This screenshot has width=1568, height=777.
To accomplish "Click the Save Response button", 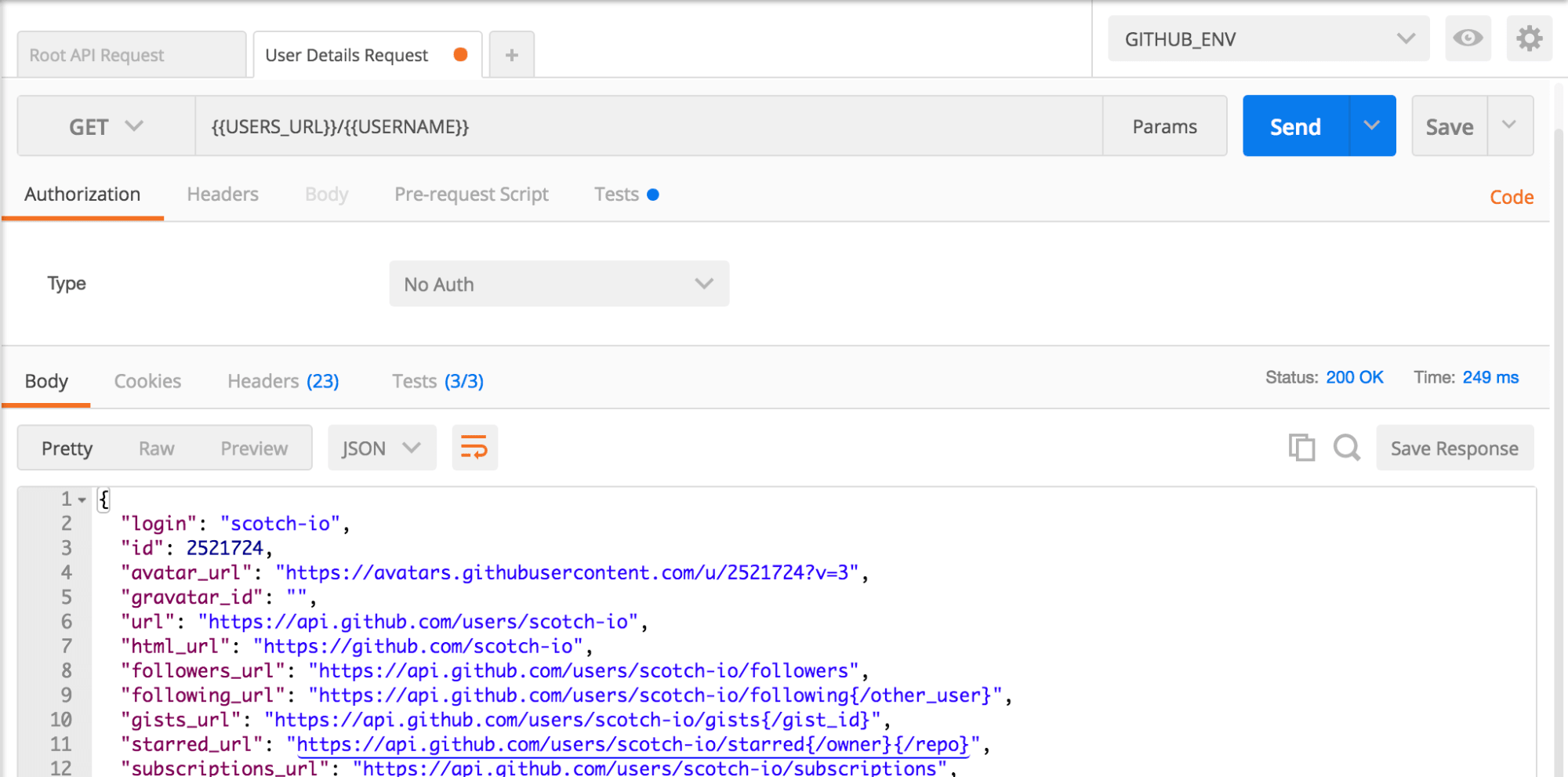I will point(1454,448).
